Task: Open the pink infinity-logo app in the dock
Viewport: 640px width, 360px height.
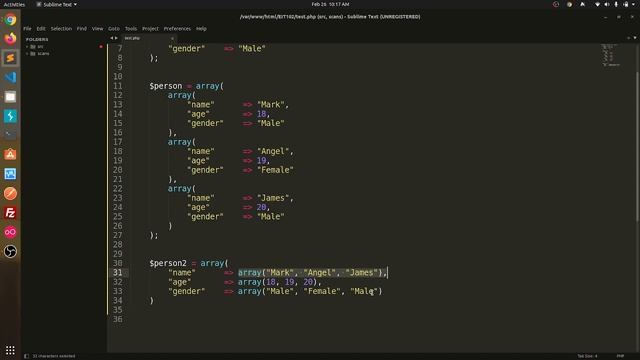Action: click(x=10, y=232)
